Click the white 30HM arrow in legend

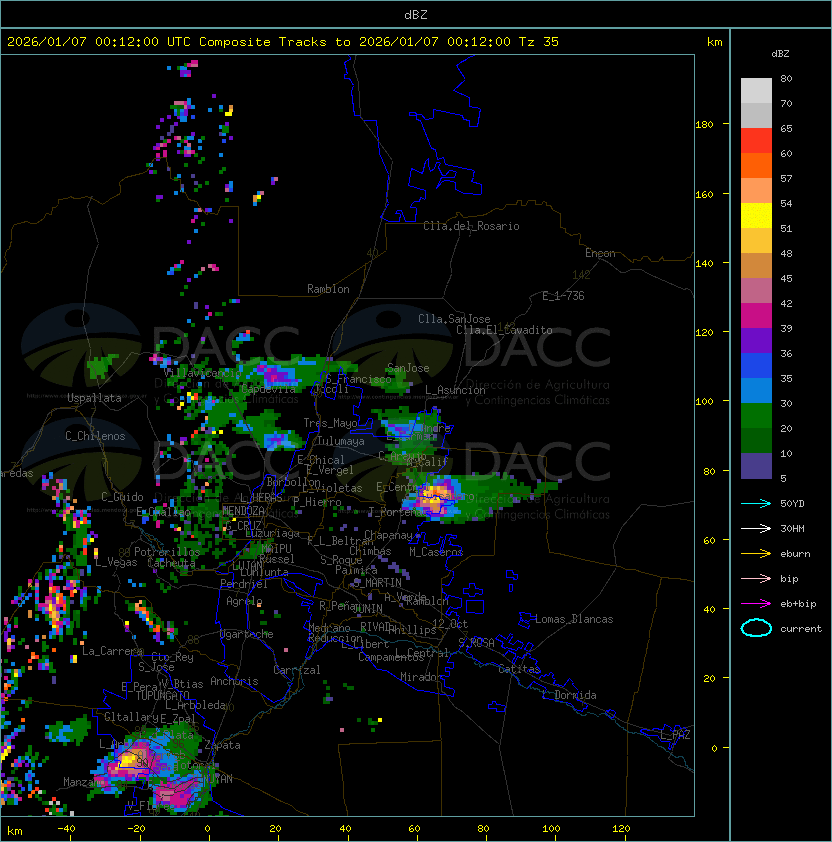(756, 528)
